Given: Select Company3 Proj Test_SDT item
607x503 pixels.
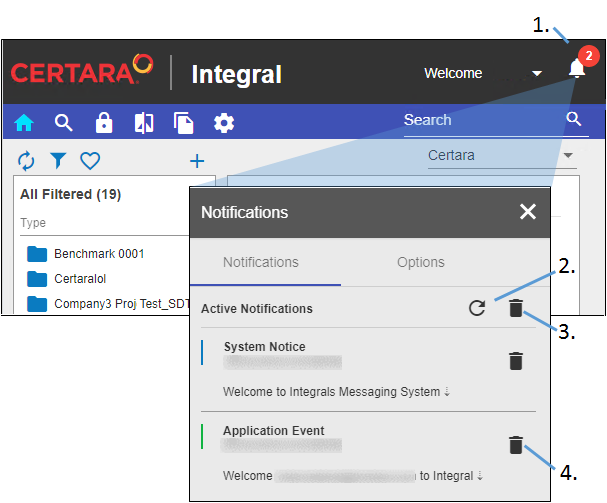Looking at the screenshot, I should click(122, 304).
